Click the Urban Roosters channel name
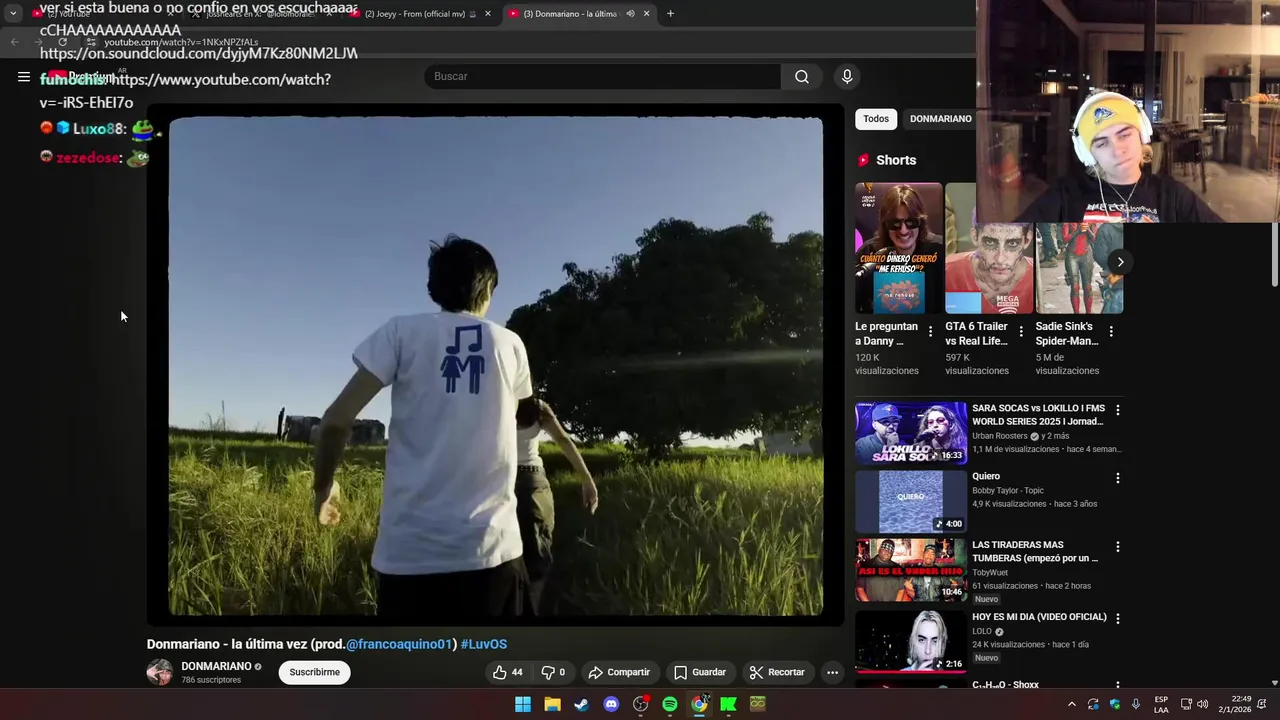1280x720 pixels. (1000, 436)
